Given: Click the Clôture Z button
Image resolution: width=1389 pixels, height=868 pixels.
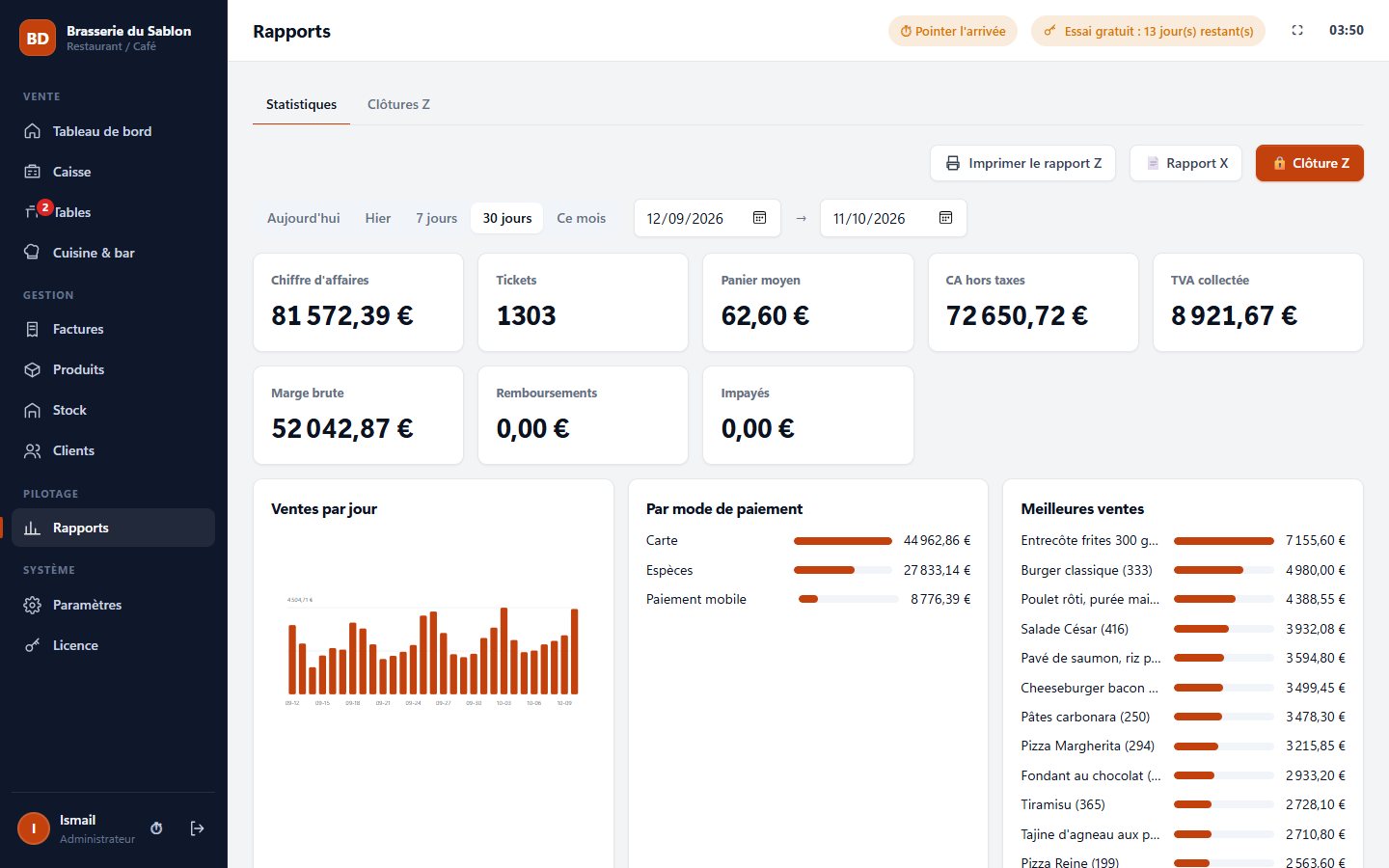Looking at the screenshot, I should tap(1309, 163).
